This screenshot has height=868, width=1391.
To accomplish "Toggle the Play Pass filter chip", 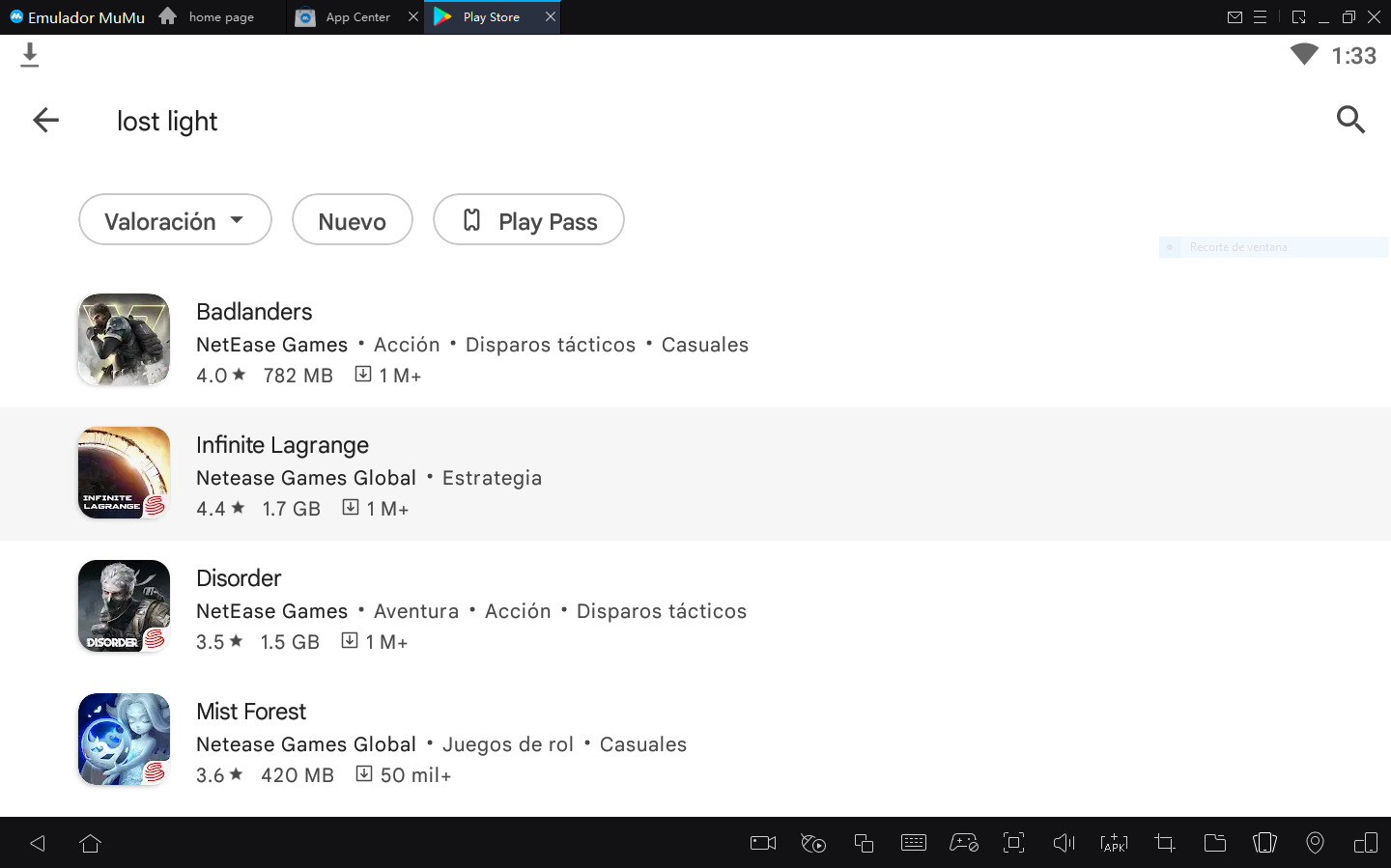I will click(x=528, y=220).
